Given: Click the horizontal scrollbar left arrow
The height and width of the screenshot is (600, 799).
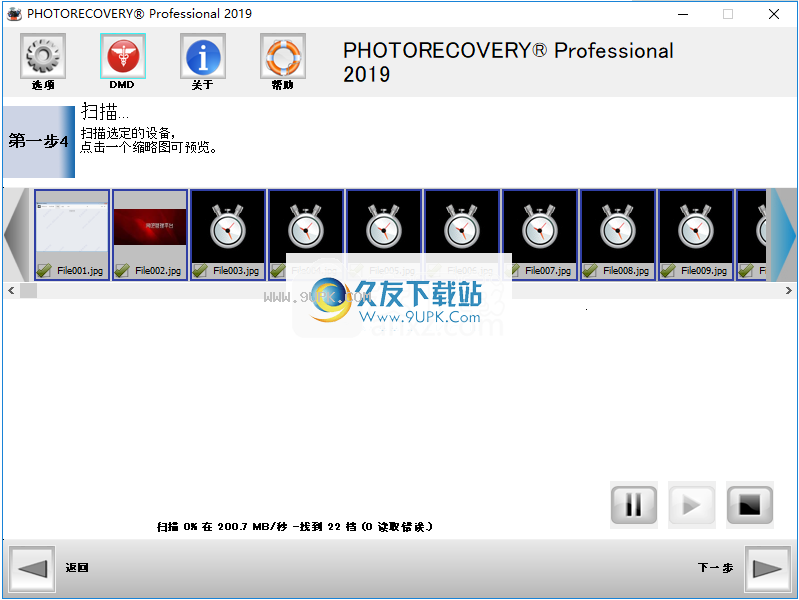Looking at the screenshot, I should tap(11, 291).
